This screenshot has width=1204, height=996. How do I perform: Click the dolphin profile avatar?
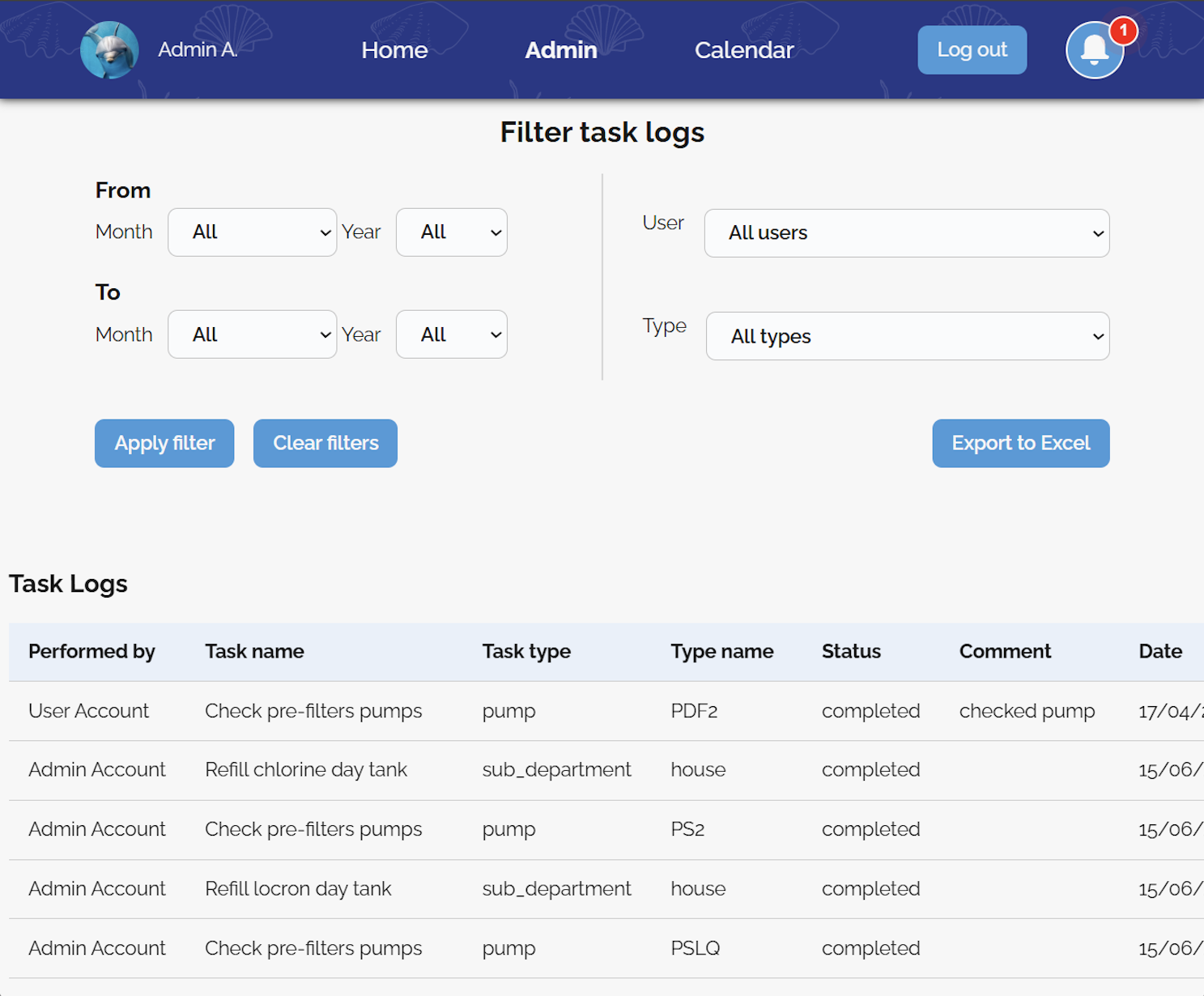(x=109, y=50)
